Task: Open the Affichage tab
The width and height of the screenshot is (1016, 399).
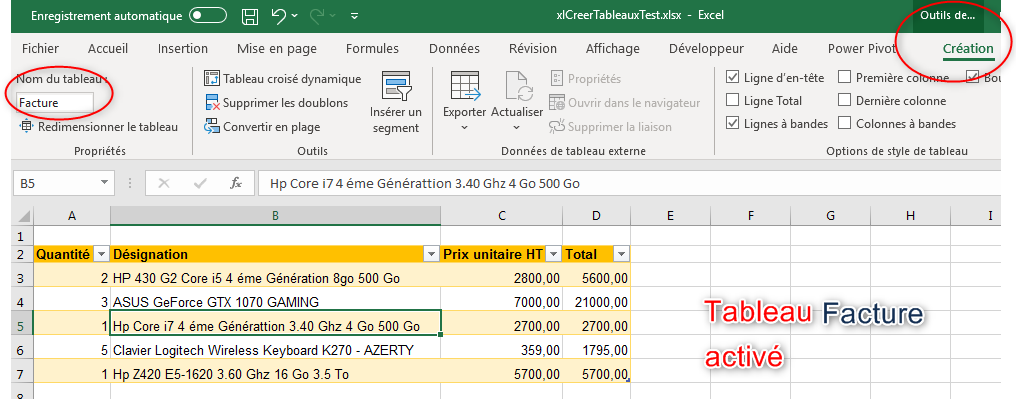Action: pos(612,49)
